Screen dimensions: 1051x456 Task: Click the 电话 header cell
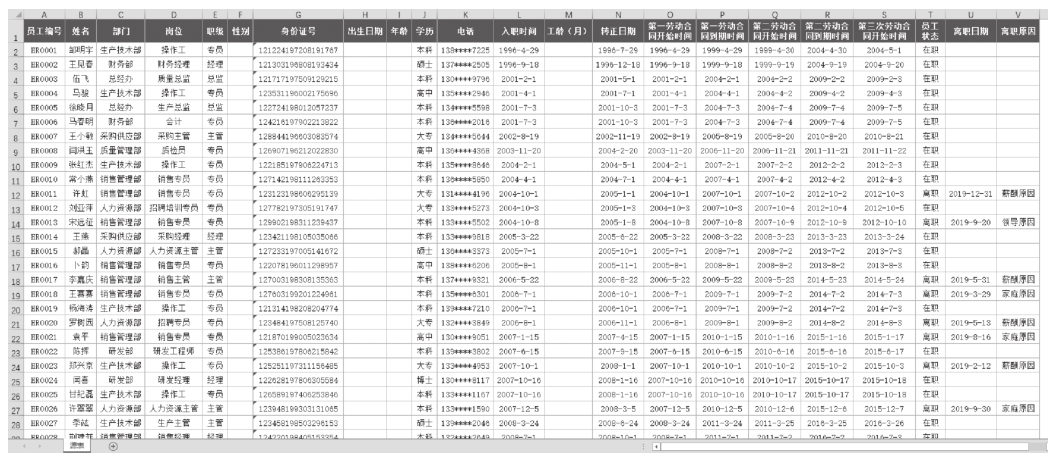pyautogui.click(x=465, y=32)
